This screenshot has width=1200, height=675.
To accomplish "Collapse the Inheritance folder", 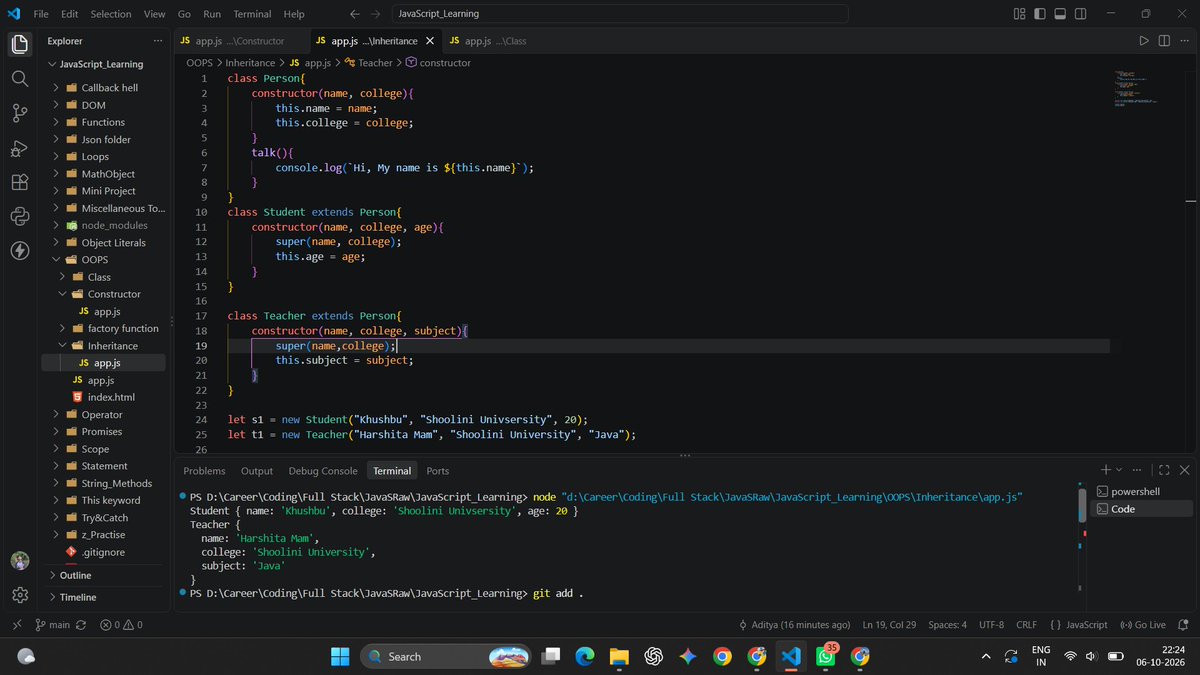I will click(104, 346).
